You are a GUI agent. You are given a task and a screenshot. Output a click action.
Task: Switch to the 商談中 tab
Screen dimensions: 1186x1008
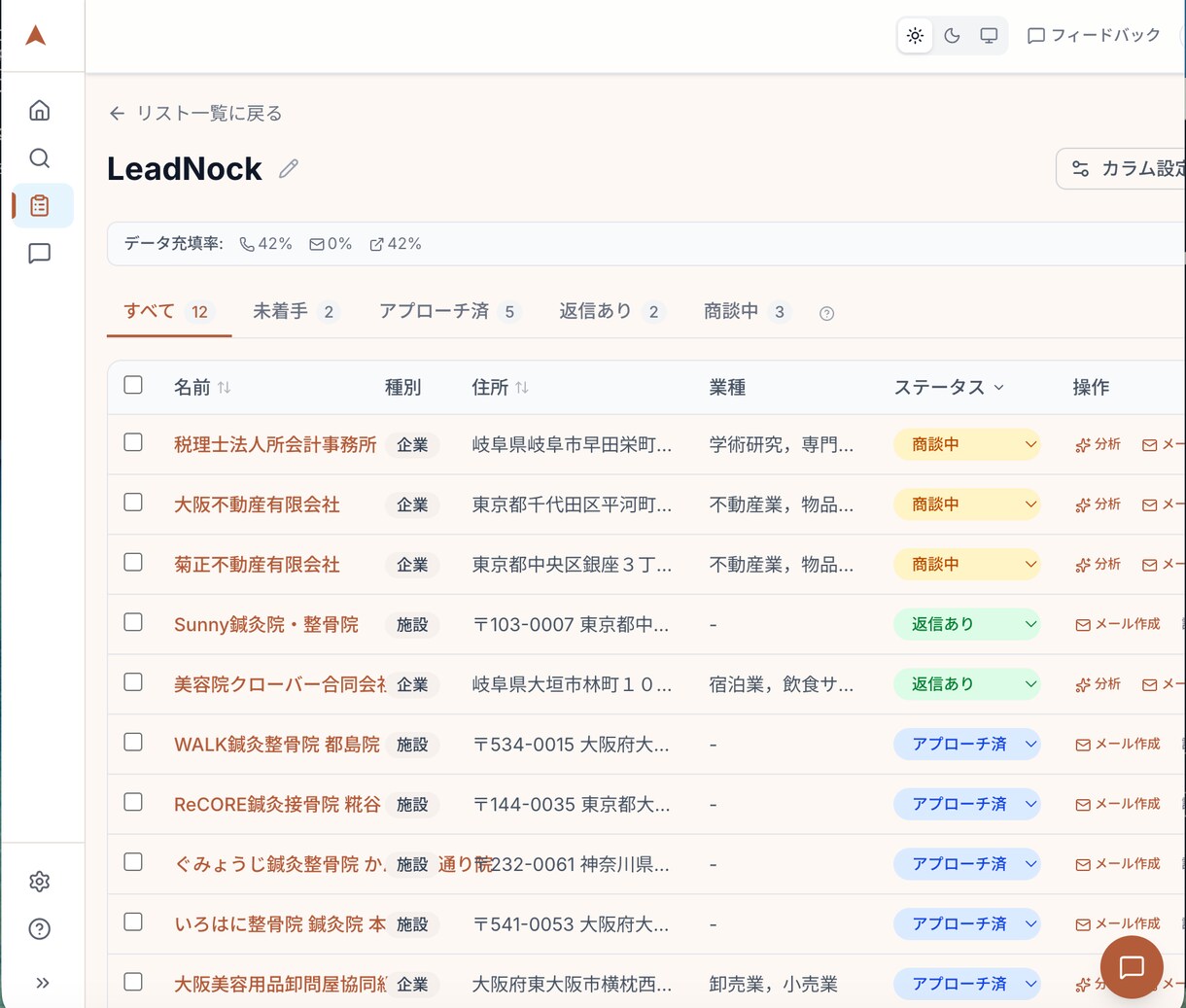747,311
